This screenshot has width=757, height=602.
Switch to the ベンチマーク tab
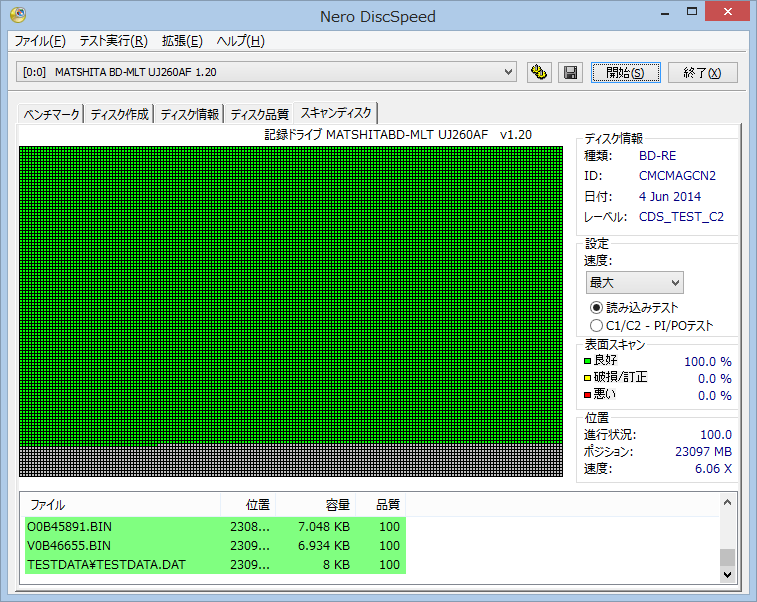pos(51,114)
